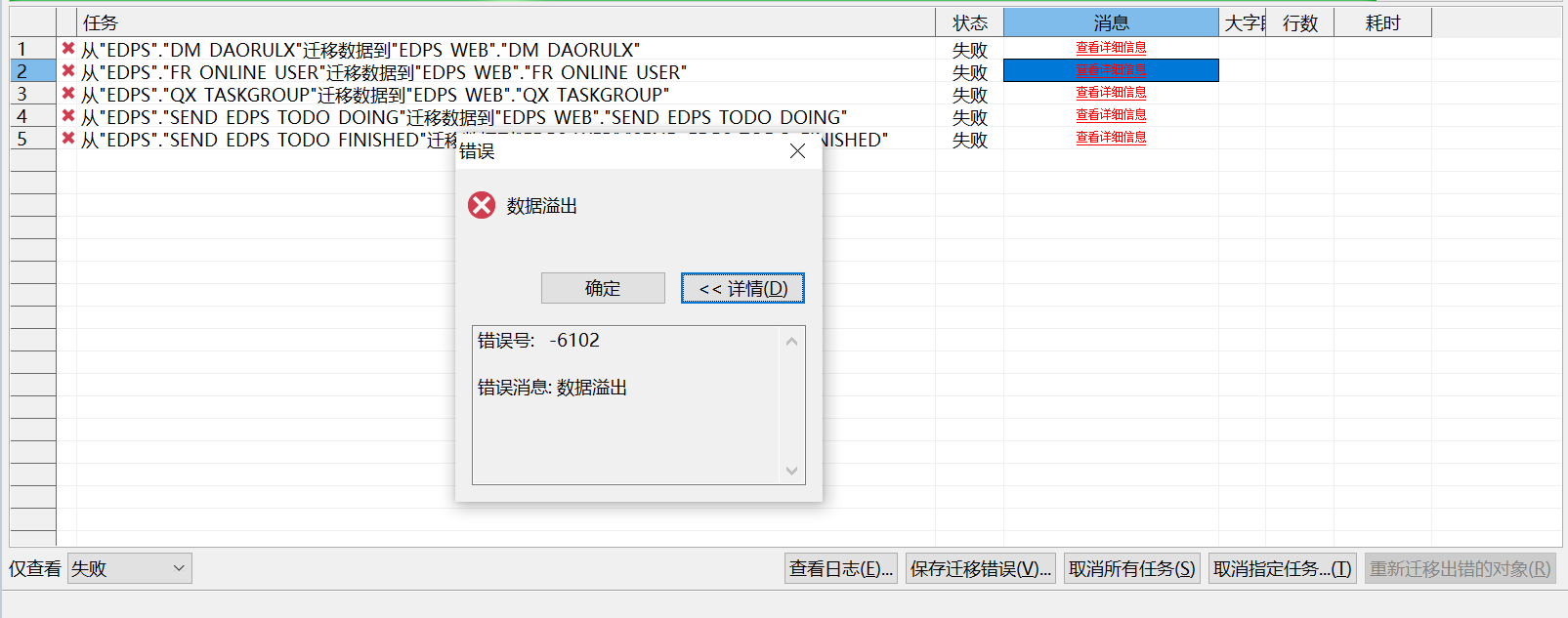Close the 错误 dialog with the X button
The image size is (1568, 618).
click(x=798, y=150)
